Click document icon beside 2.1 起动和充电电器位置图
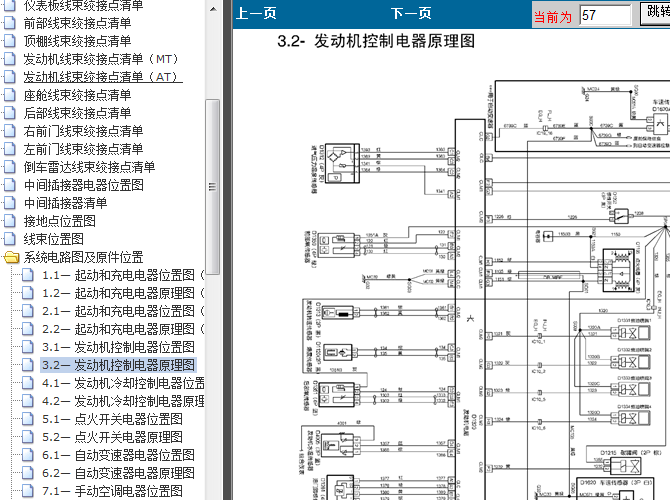 (27, 311)
